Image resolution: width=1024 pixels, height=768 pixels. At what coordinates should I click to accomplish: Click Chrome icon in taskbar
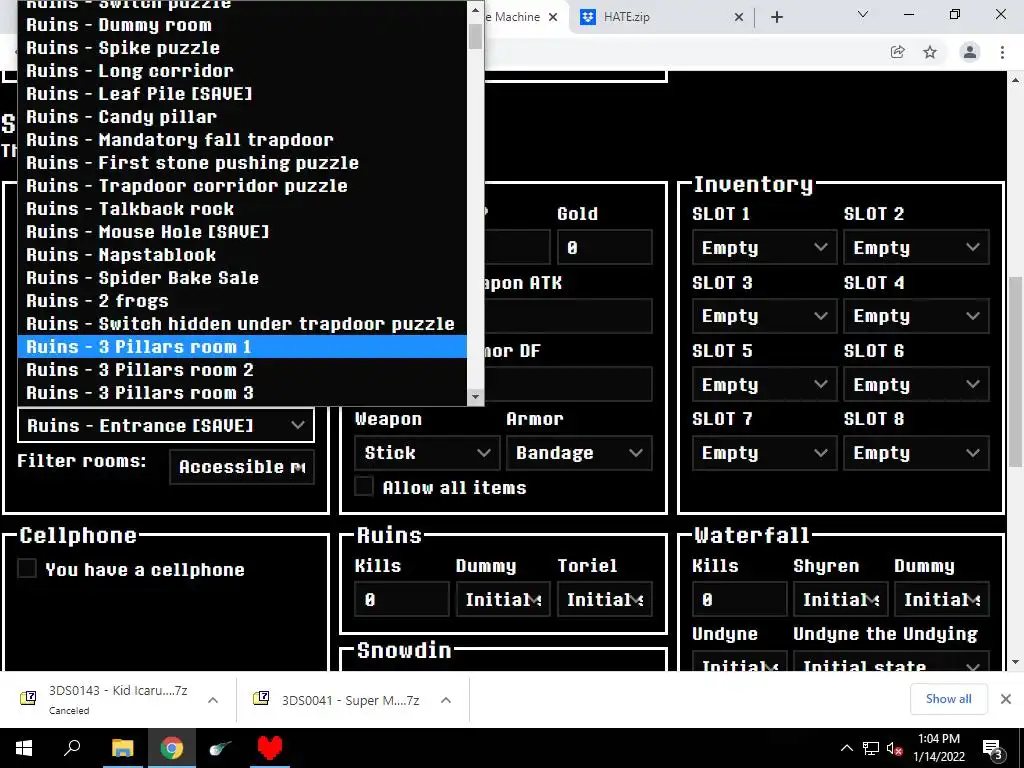pyautogui.click(x=172, y=748)
